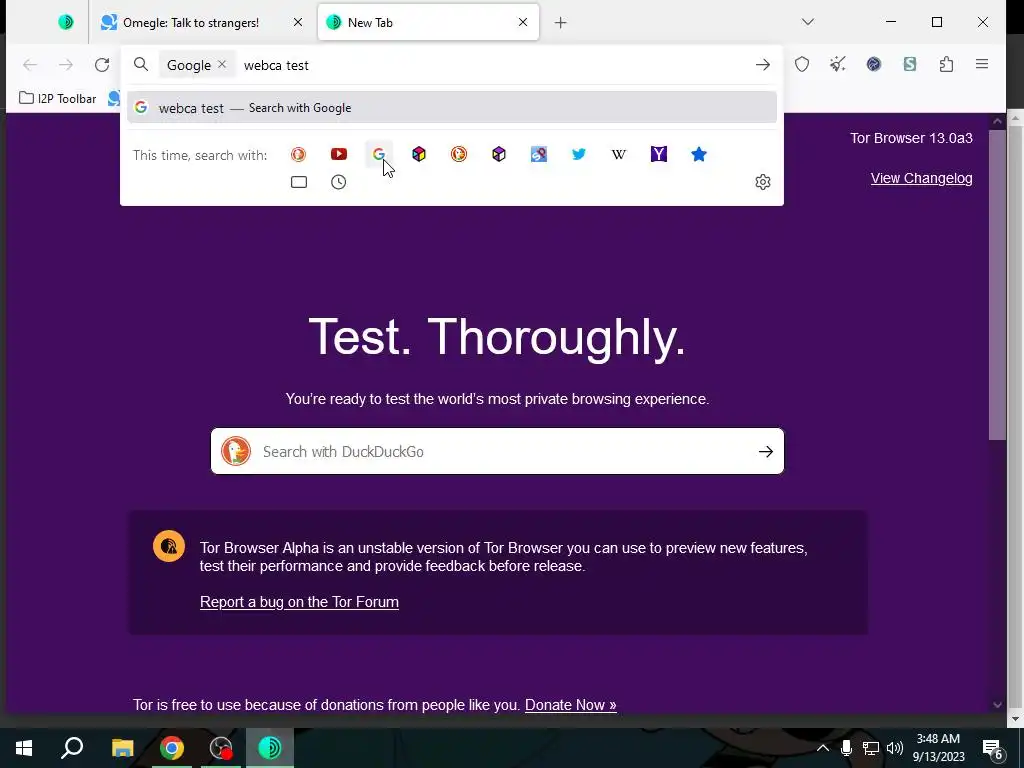The height and width of the screenshot is (768, 1024).
Task: Select the colorful cube search engine icon
Action: [419, 154]
